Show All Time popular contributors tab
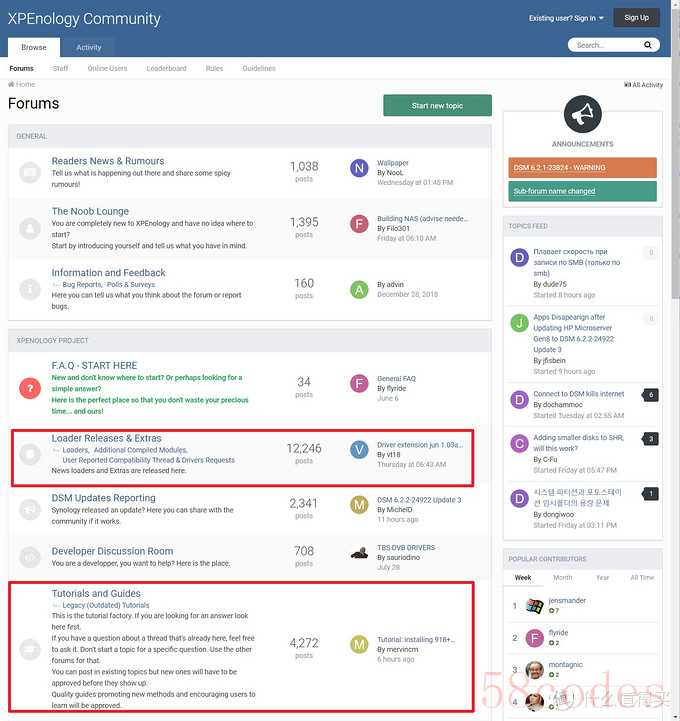The height and width of the screenshot is (721, 680). [642, 578]
